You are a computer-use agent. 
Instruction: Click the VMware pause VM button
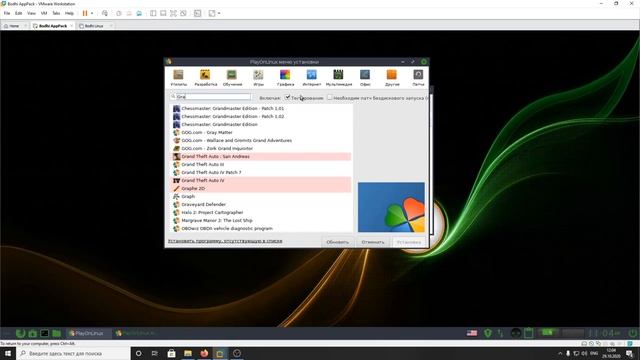85,13
